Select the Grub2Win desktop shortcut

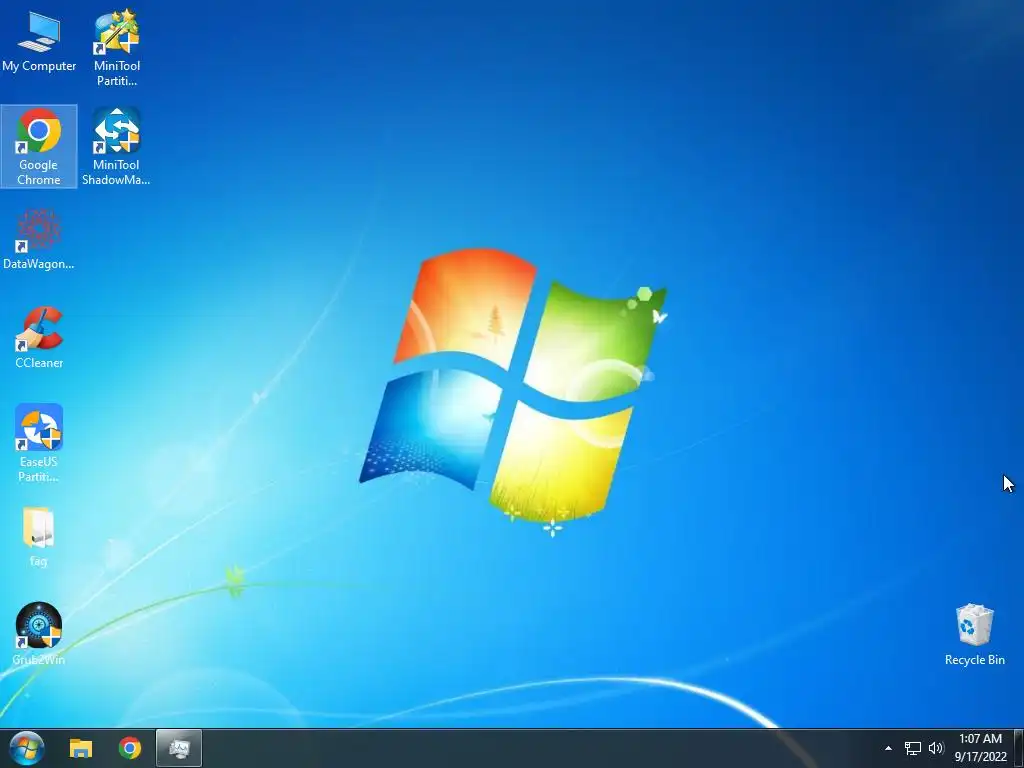pyautogui.click(x=39, y=633)
